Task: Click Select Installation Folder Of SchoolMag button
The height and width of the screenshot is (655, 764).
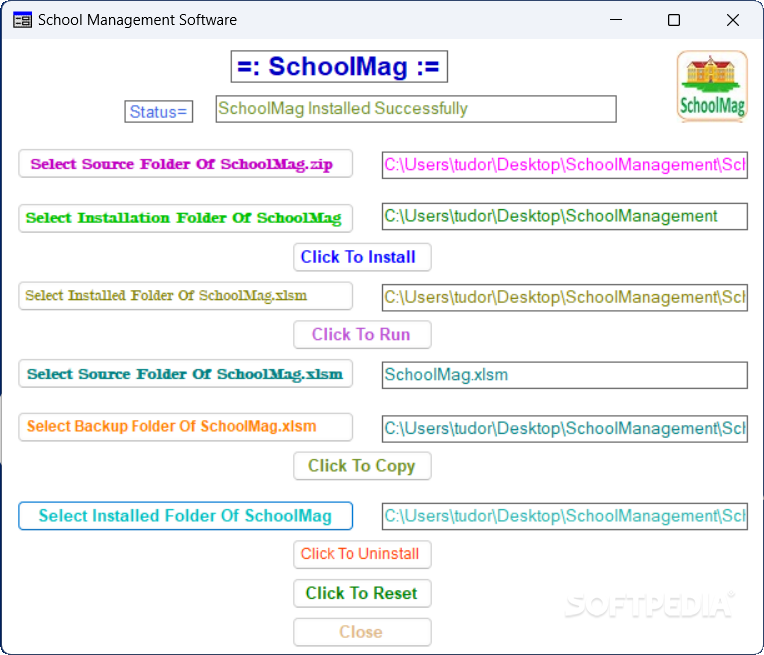Action: 185,218
